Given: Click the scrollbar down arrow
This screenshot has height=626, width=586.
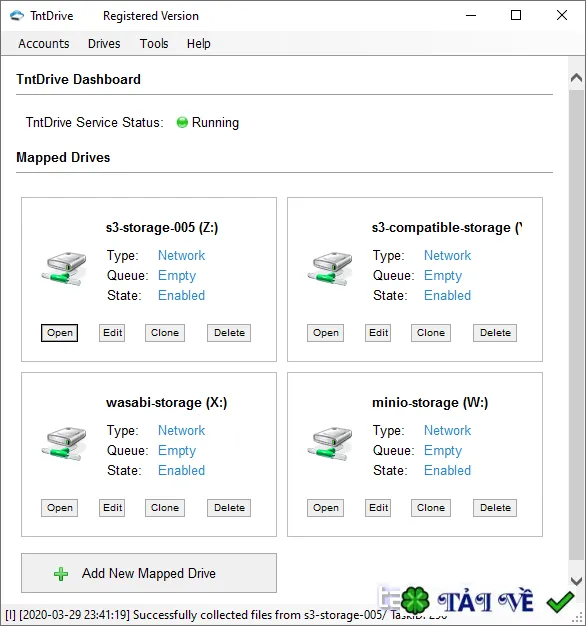Looking at the screenshot, I should (576, 580).
